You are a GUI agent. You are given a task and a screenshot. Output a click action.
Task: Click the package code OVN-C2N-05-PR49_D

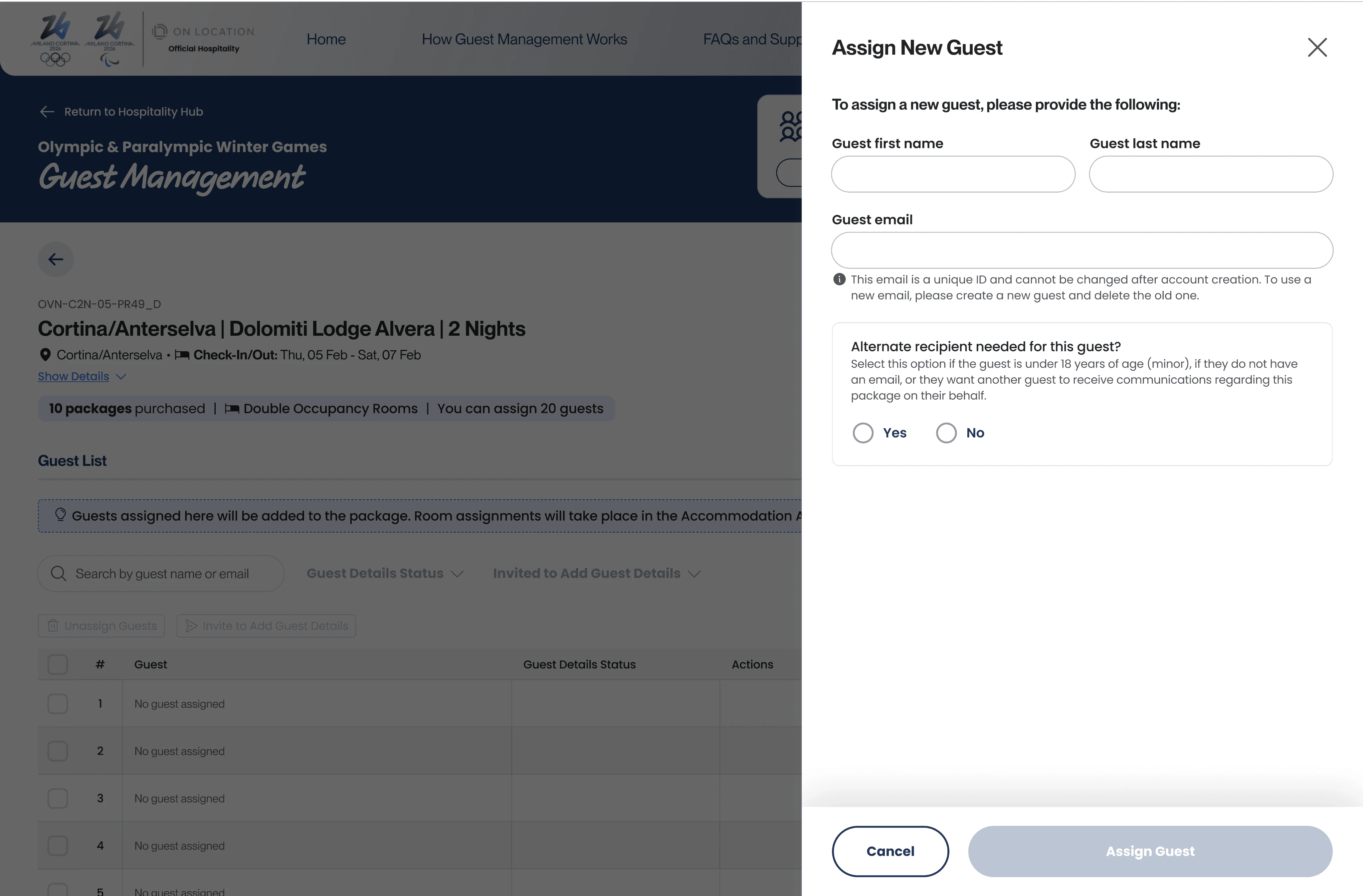click(x=99, y=304)
